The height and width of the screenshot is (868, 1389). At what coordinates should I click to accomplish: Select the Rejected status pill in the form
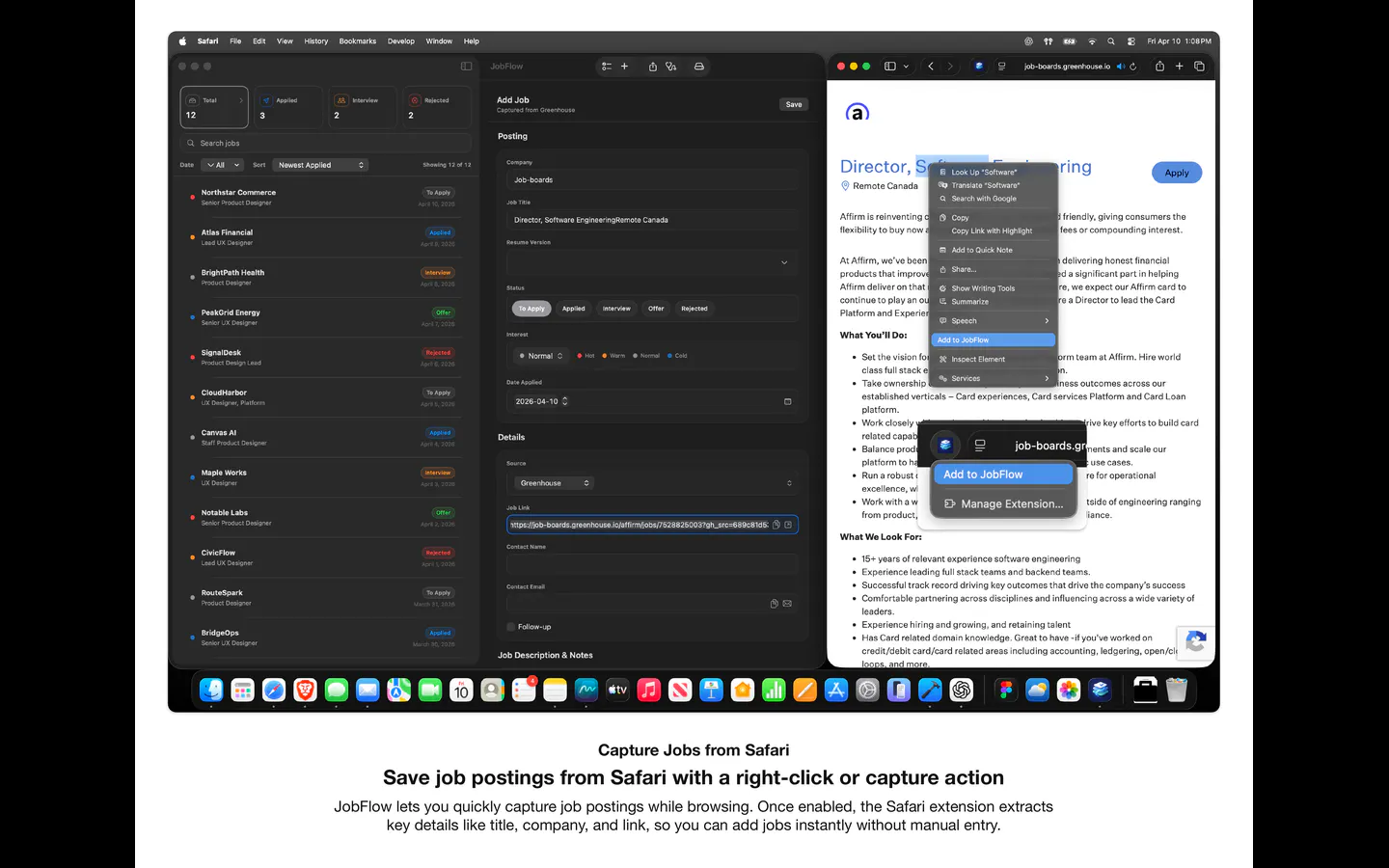pyautogui.click(x=694, y=309)
